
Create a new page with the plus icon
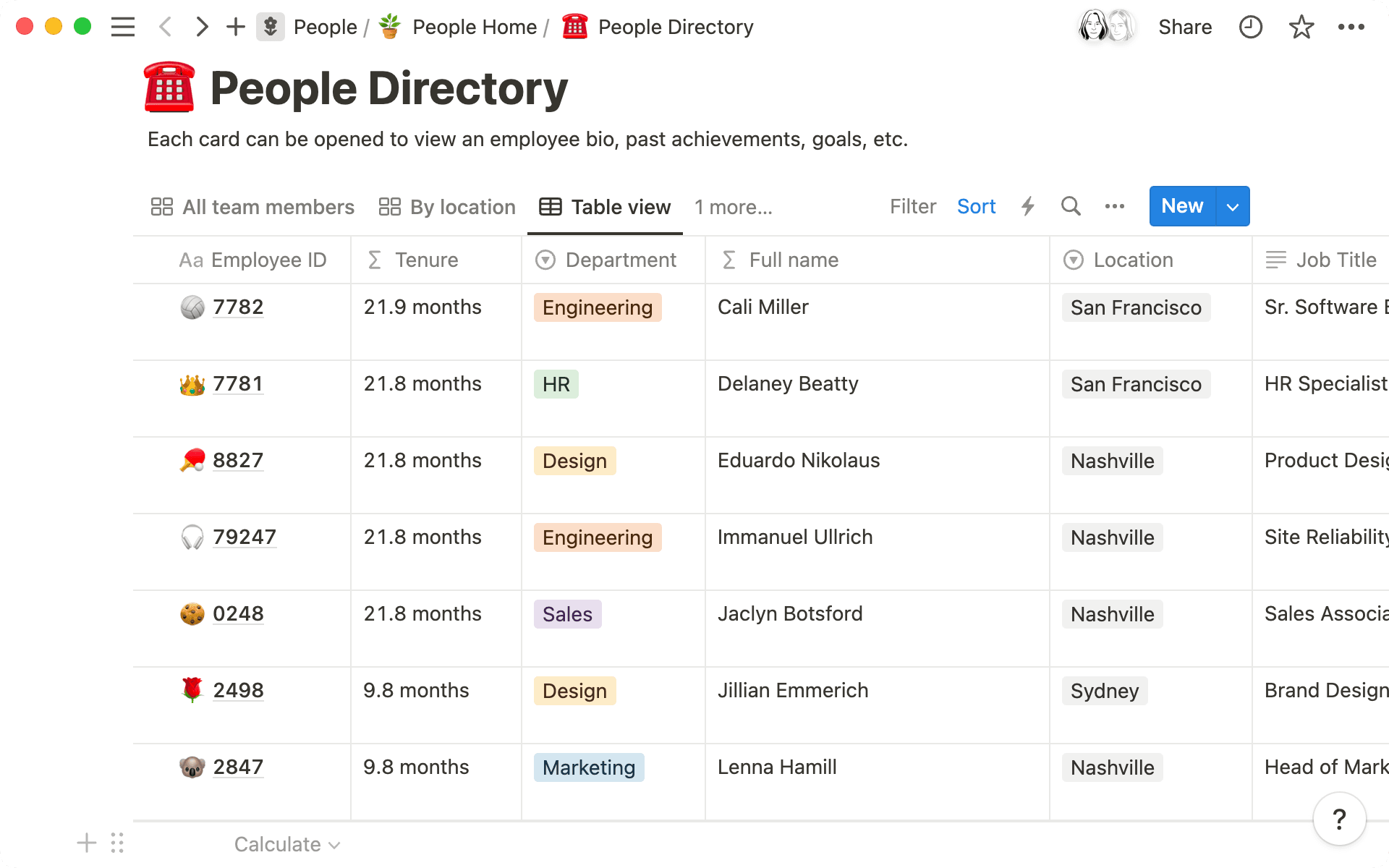coord(234,27)
